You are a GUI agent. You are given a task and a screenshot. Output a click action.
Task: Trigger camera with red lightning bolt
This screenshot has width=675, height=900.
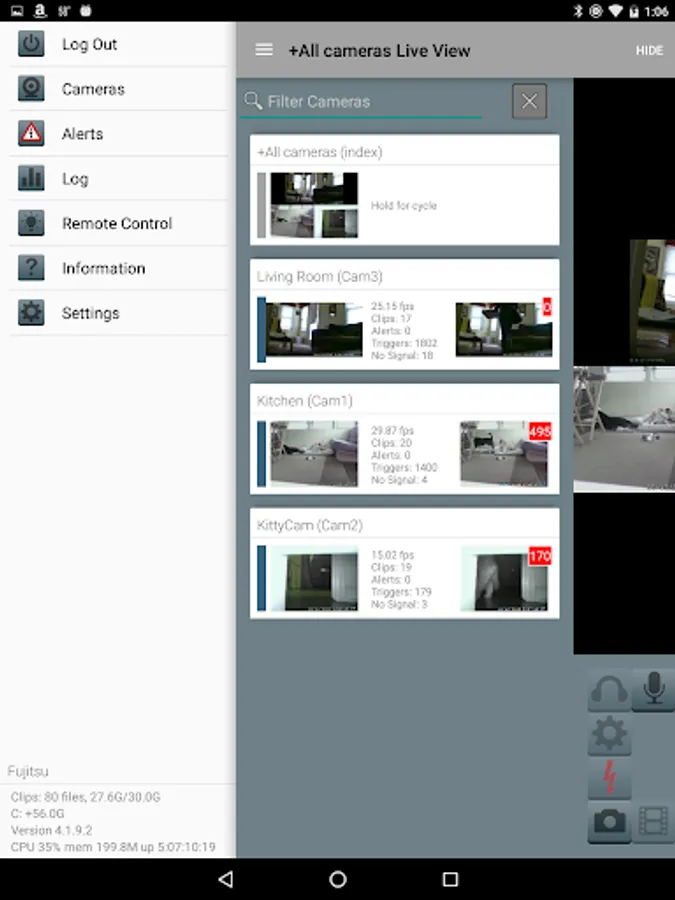point(609,778)
